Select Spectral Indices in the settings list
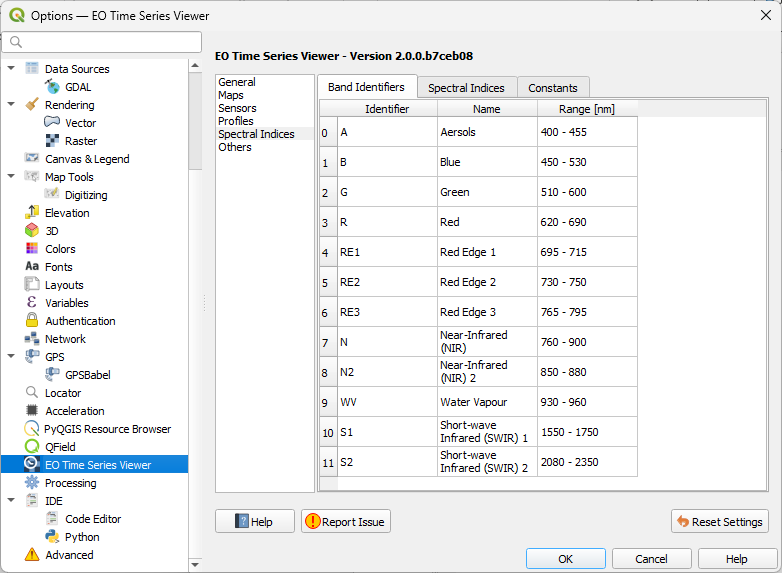The image size is (782, 573). click(x=256, y=134)
